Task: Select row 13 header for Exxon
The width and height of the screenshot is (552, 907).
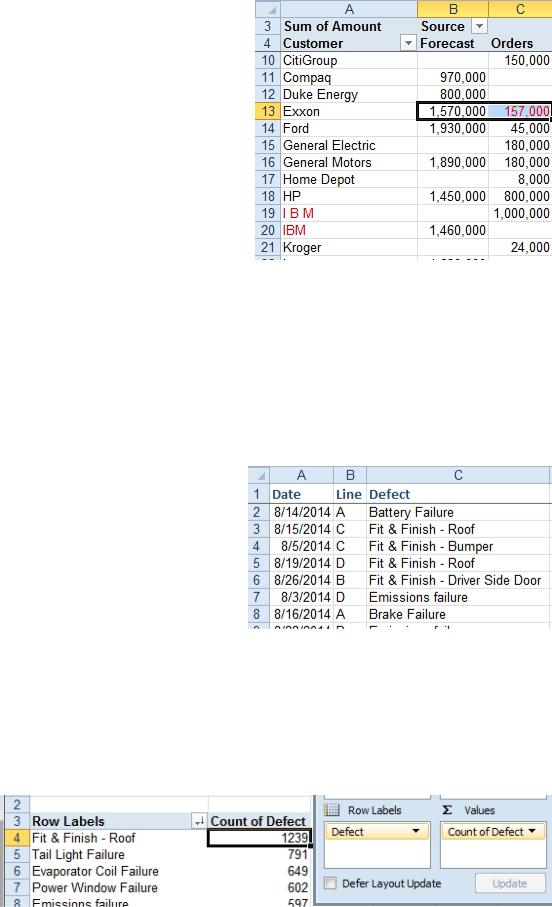Action: coord(267,111)
